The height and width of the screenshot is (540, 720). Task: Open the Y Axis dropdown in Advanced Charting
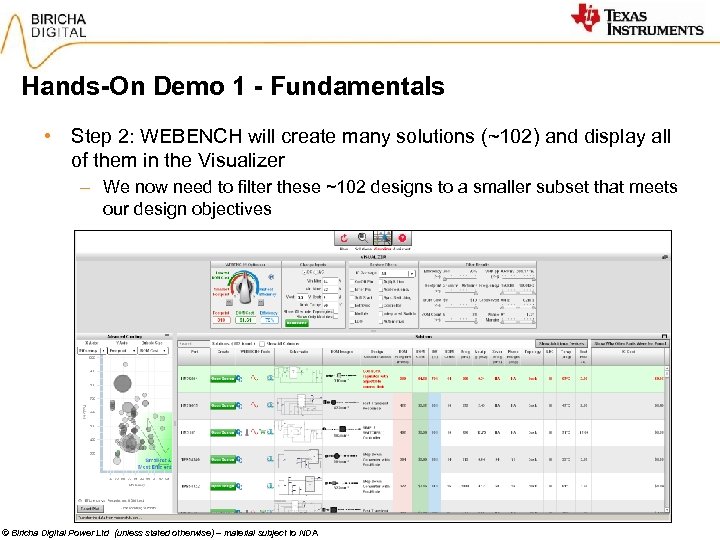[x=122, y=350]
